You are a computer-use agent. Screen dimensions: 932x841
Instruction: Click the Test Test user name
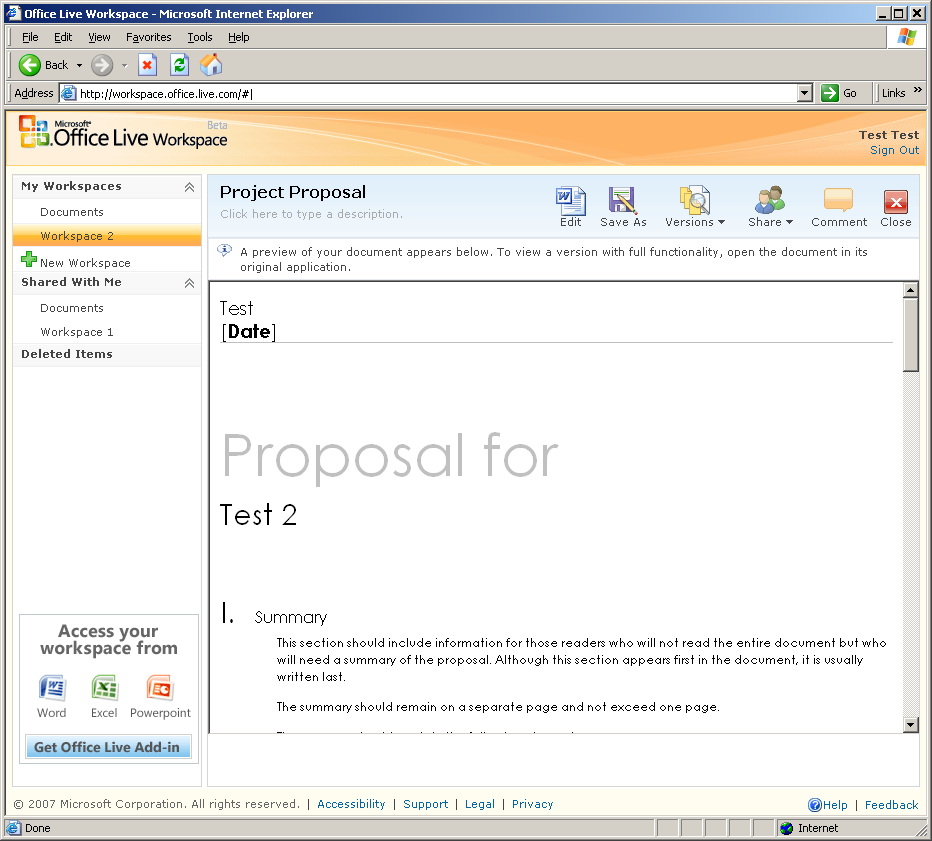coord(889,135)
